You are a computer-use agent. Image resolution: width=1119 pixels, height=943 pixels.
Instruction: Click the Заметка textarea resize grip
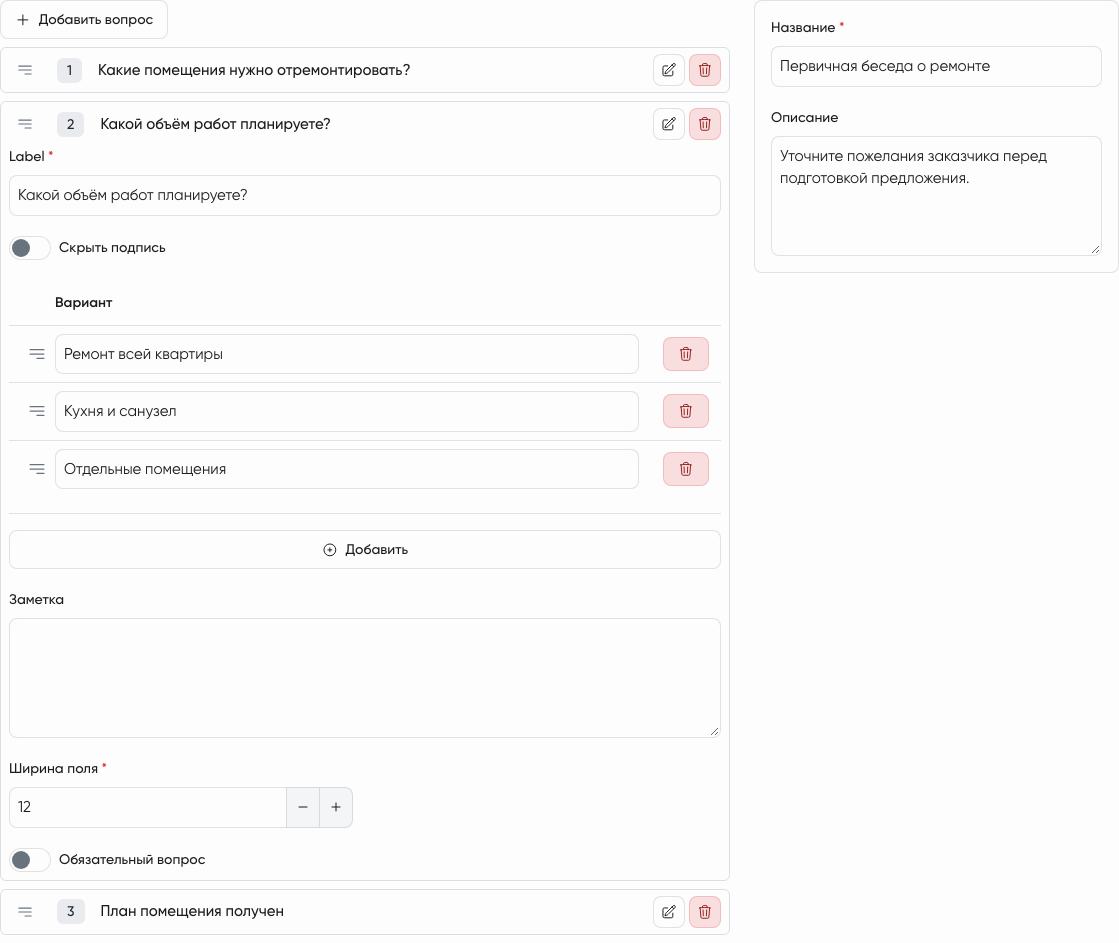coord(714,731)
